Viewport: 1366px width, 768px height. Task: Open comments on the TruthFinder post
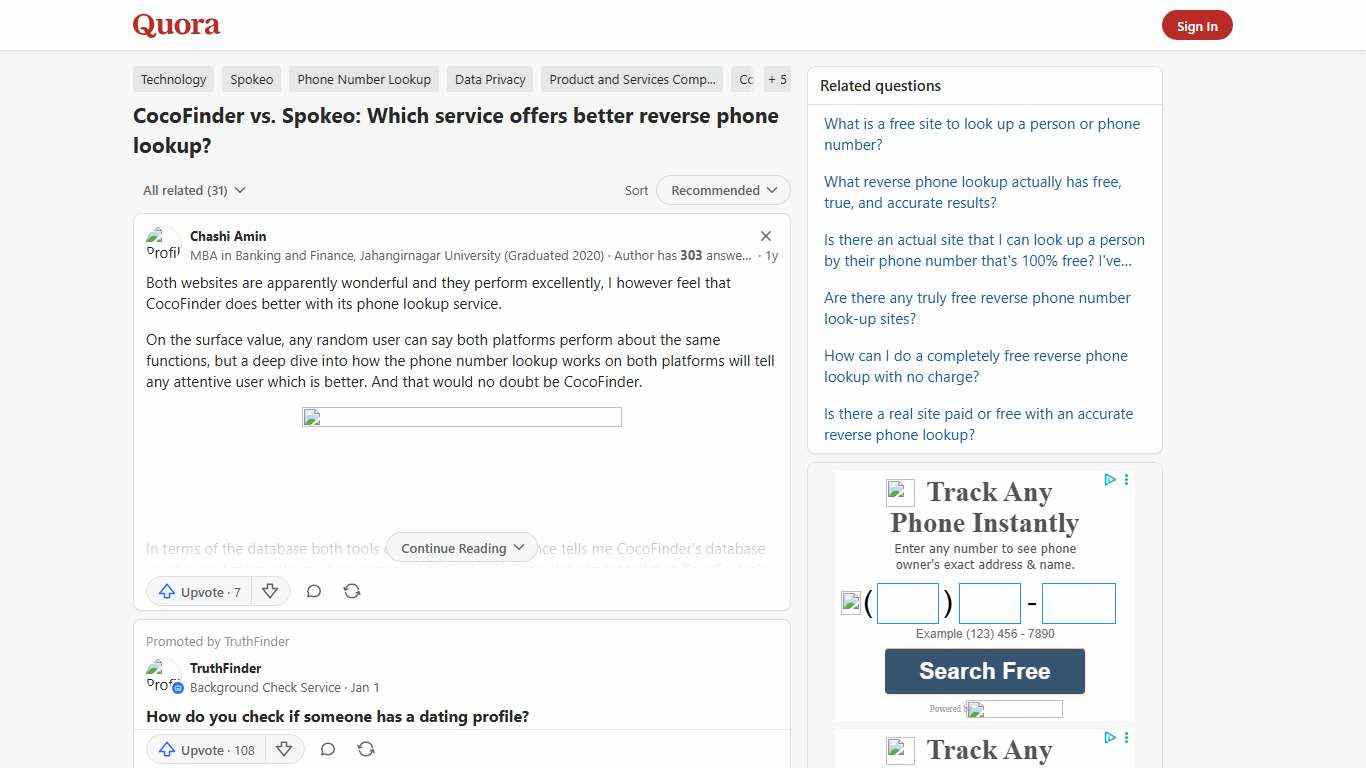point(328,749)
